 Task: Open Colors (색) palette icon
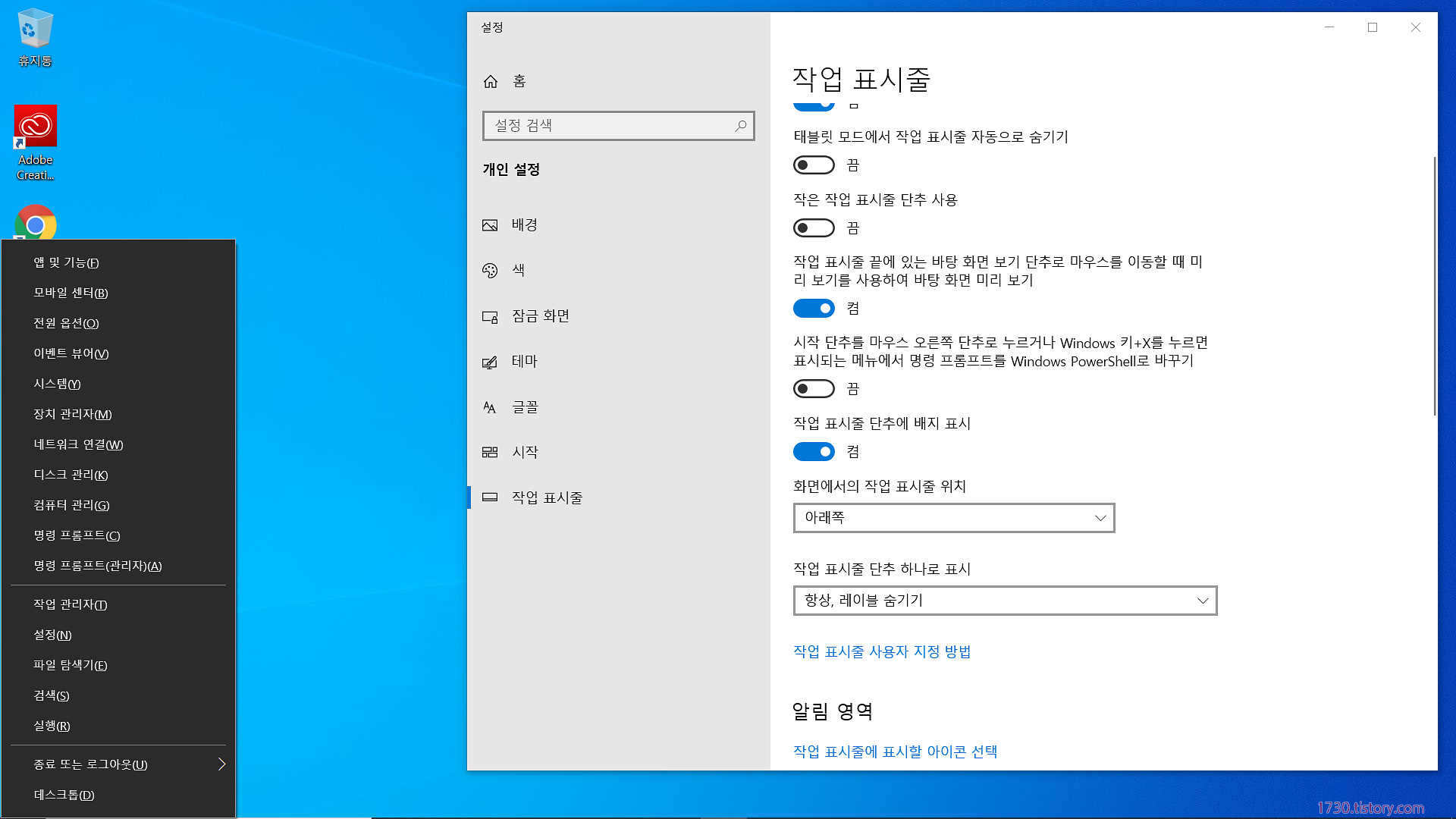tap(490, 271)
